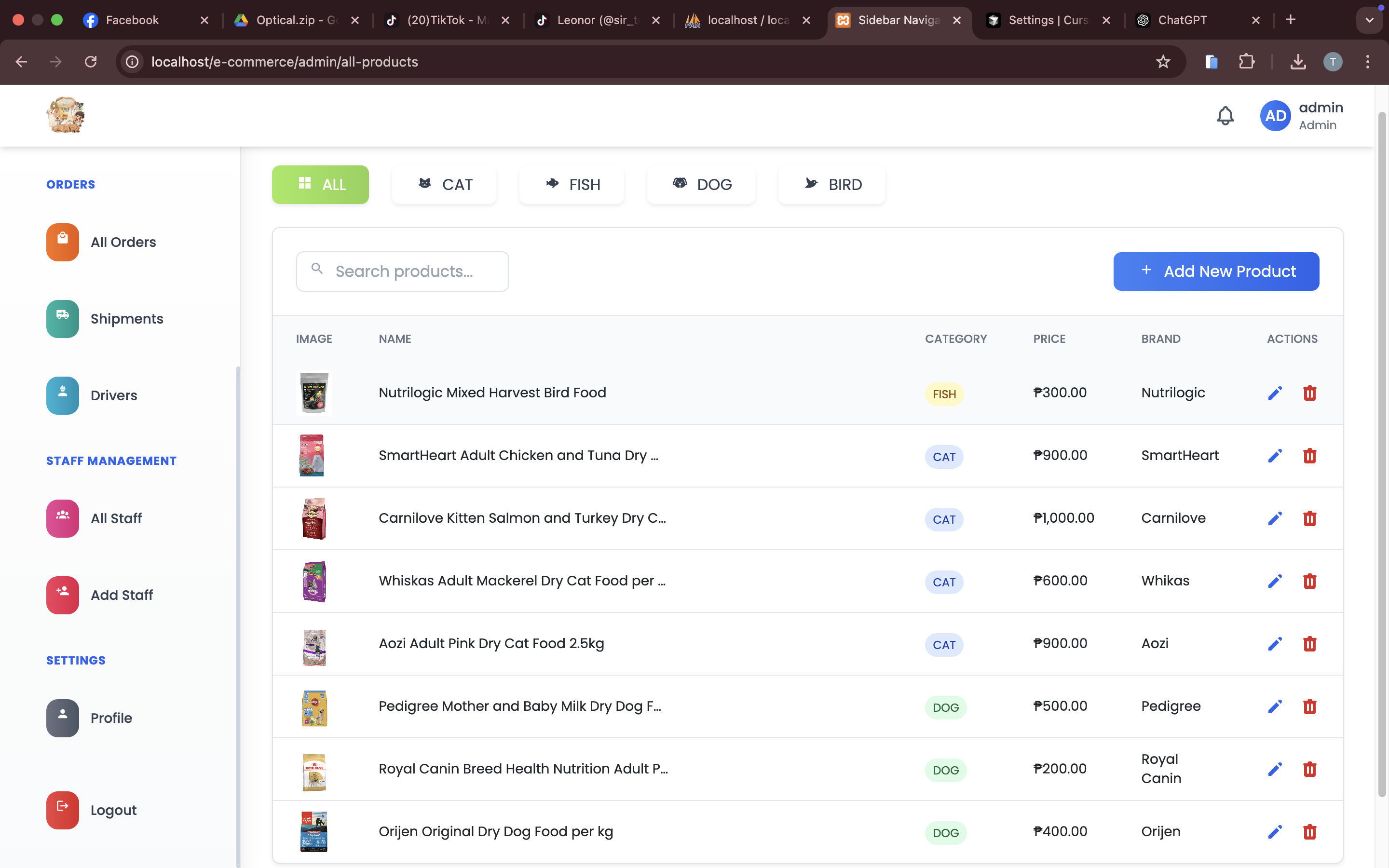This screenshot has width=1389, height=868.
Task: Close the TikTok Leonor tab
Action: pyautogui.click(x=656, y=20)
